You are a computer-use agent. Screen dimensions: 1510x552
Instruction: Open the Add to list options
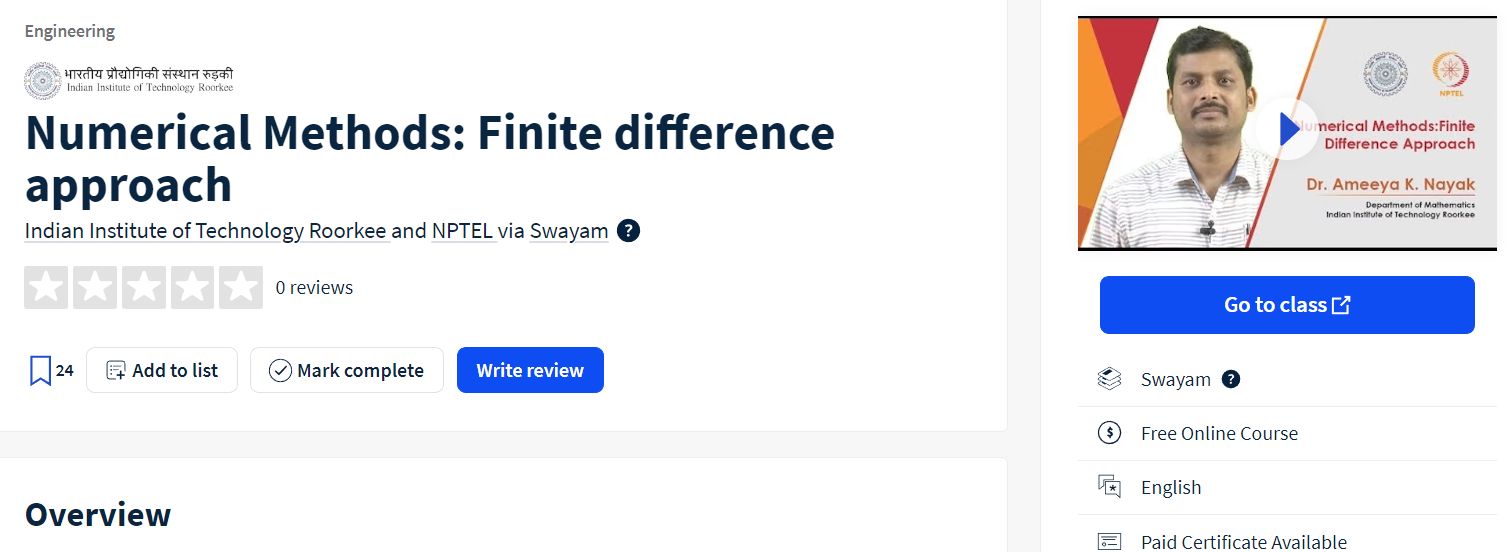[162, 370]
